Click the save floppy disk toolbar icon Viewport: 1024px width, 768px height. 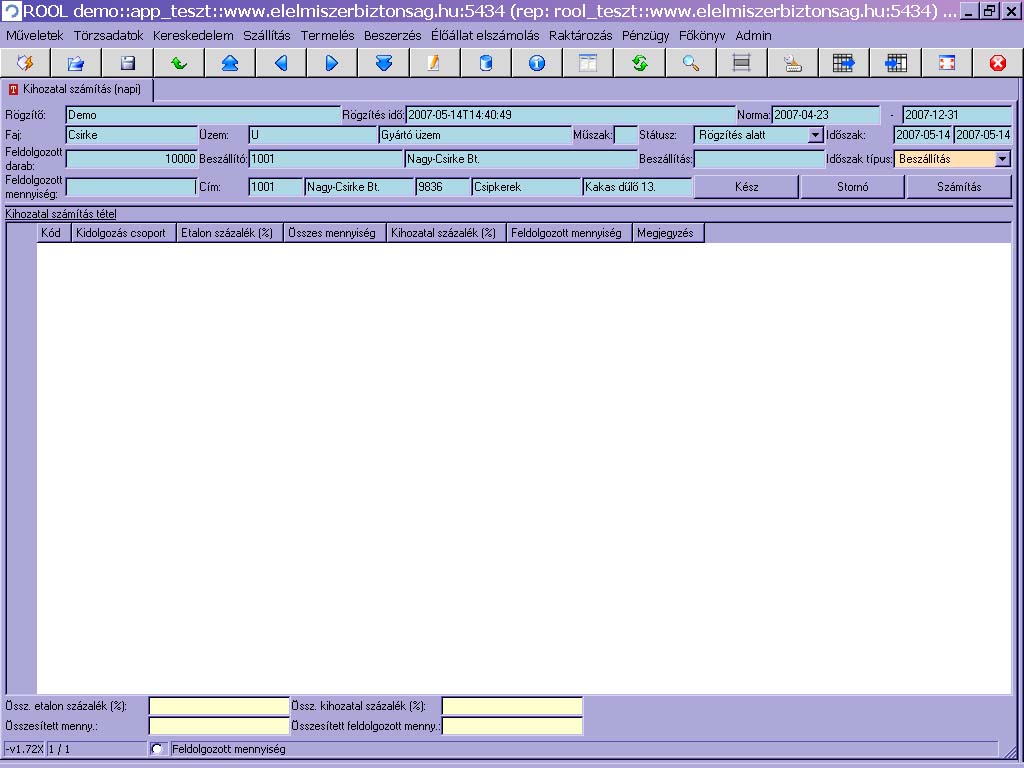tap(127, 63)
